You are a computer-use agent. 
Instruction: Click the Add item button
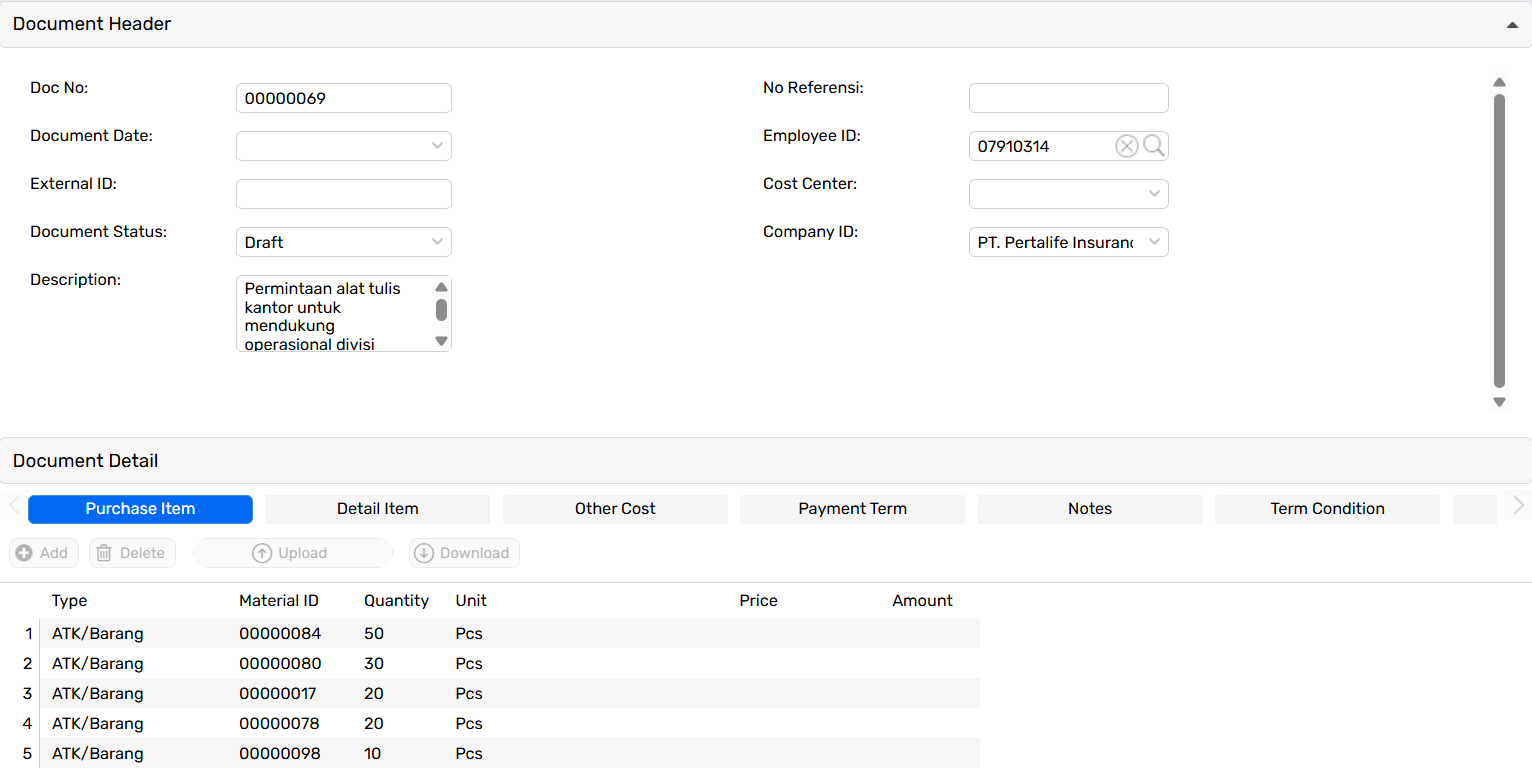(43, 553)
